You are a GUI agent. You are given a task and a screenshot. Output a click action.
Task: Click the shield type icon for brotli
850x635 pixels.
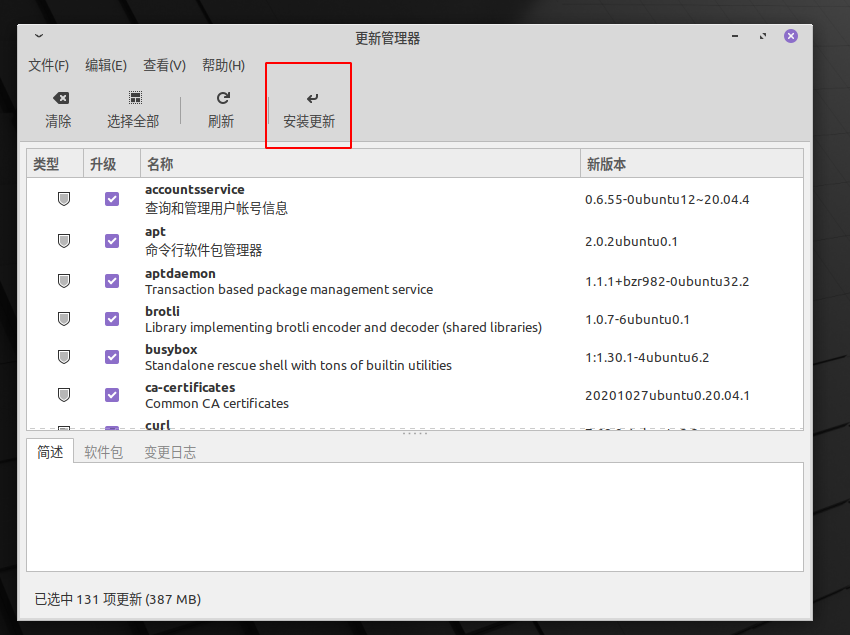(64, 319)
